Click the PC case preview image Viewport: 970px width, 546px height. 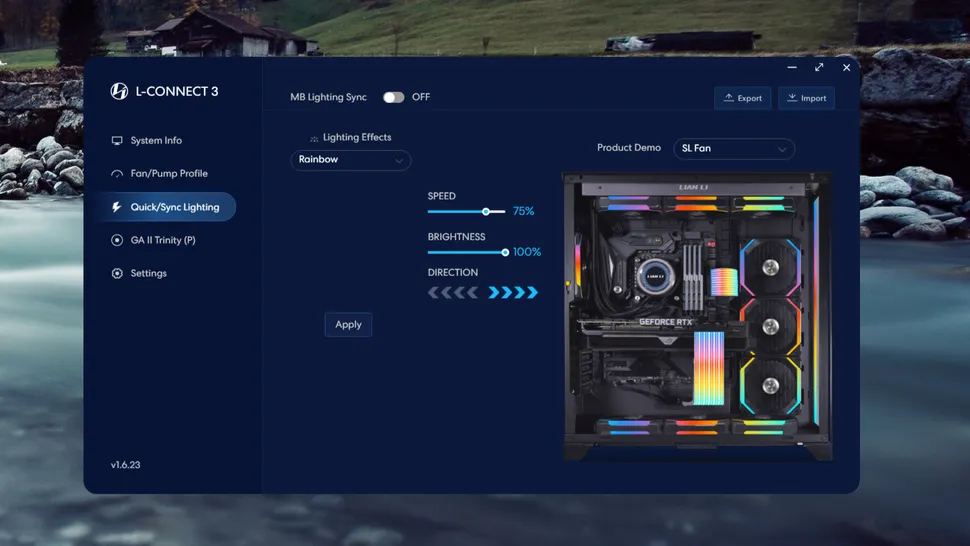tap(697, 316)
